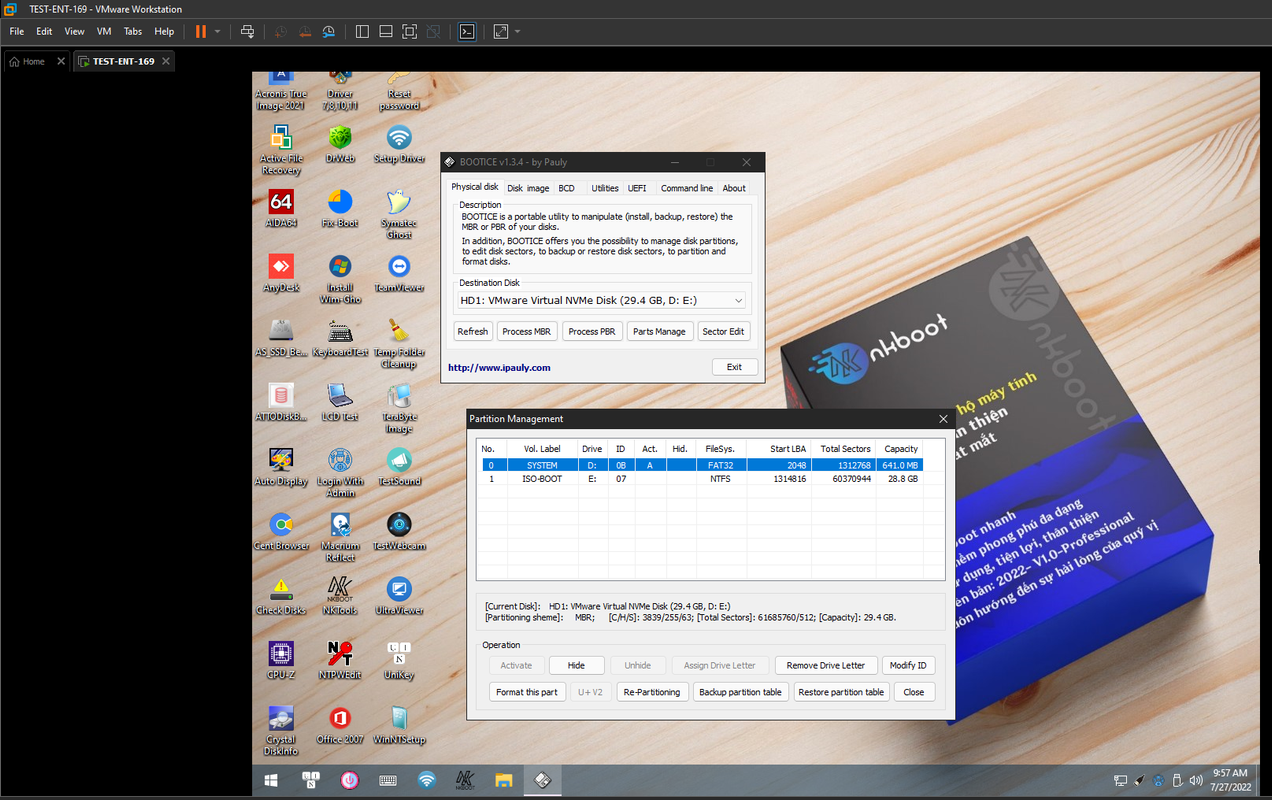Image resolution: width=1272 pixels, height=800 pixels.
Task: Select the Dr.Web desktop icon
Action: click(x=340, y=143)
